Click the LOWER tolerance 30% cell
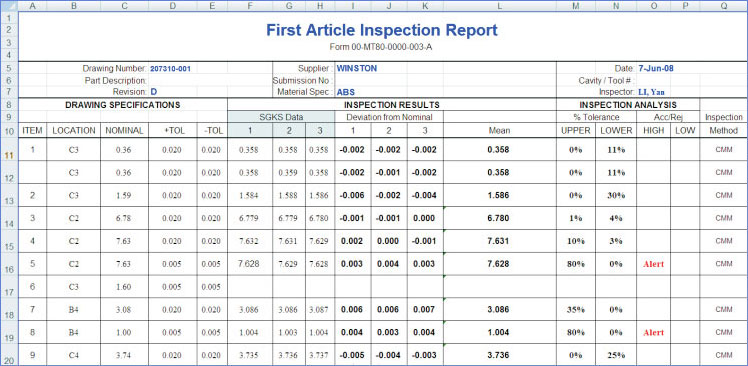Screen dimensions: 748x366 tap(616, 195)
